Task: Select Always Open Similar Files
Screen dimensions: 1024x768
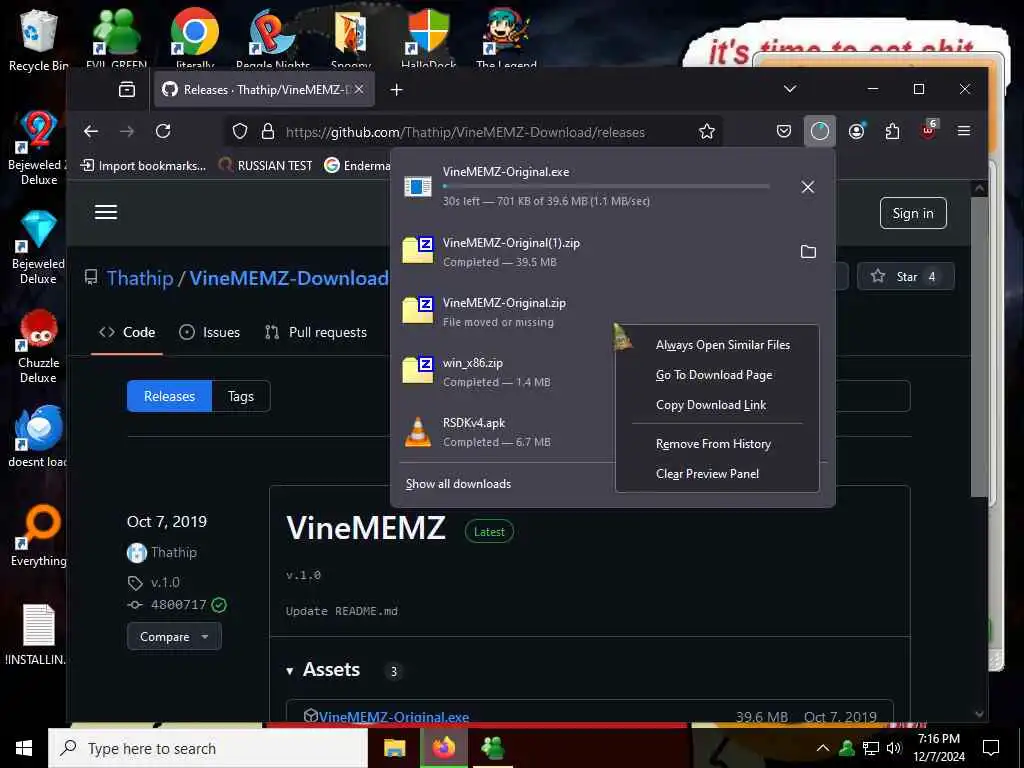Action: point(722,345)
